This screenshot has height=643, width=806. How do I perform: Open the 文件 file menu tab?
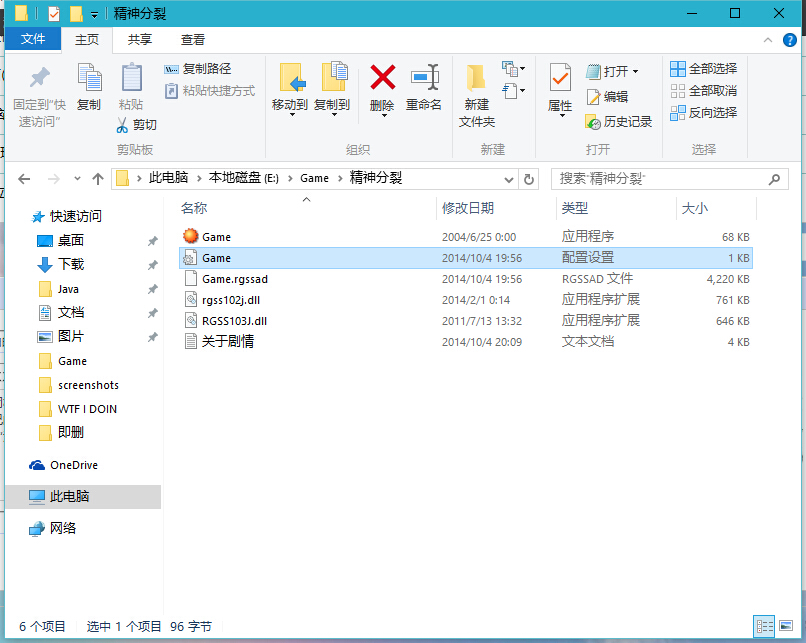(33, 40)
